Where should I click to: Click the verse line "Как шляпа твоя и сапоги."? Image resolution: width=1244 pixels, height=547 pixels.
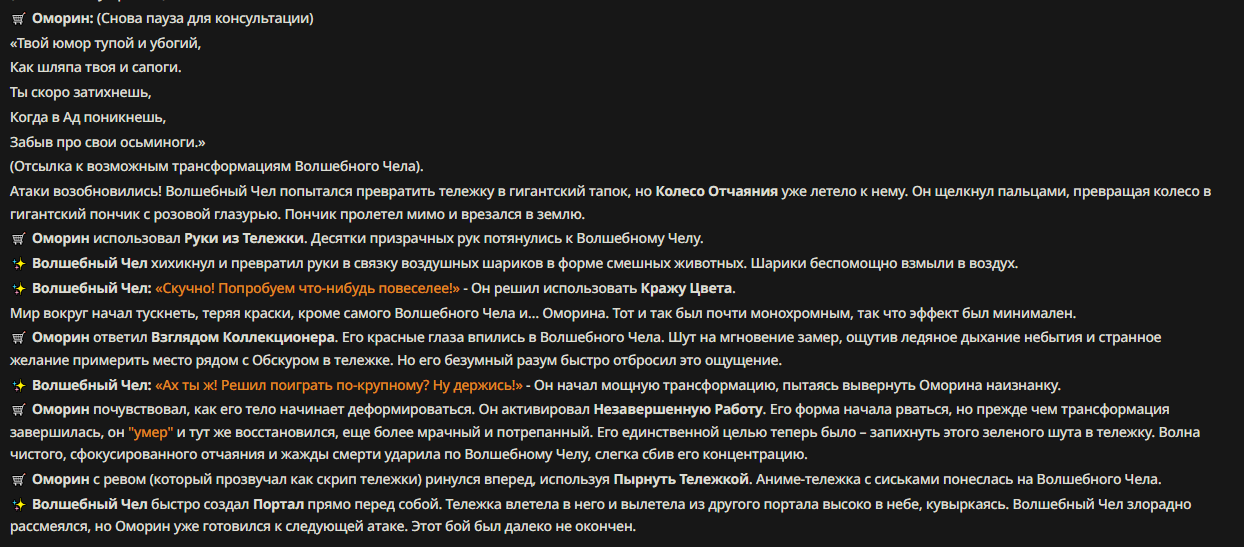(x=96, y=67)
